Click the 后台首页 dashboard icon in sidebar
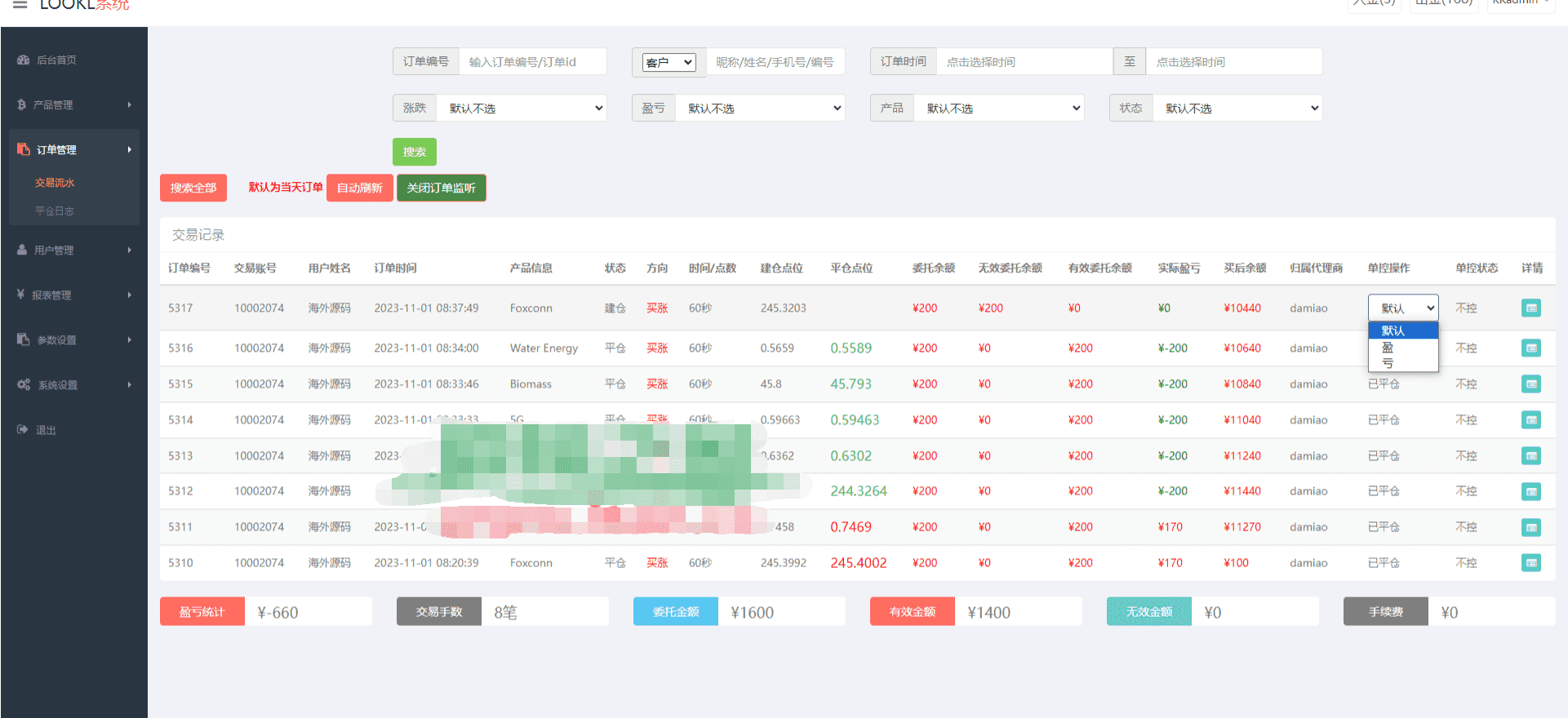1568x718 pixels. pyautogui.click(x=23, y=60)
